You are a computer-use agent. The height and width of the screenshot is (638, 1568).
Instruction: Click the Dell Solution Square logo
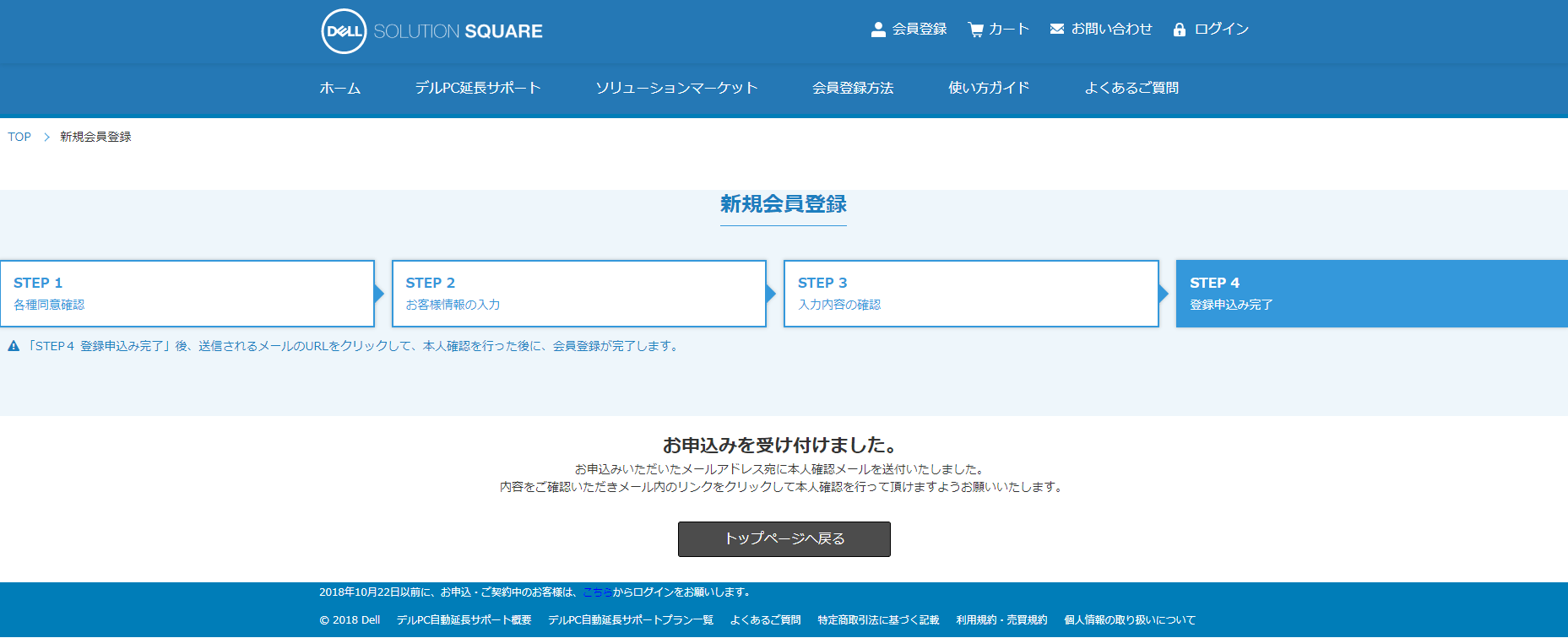pos(431,31)
